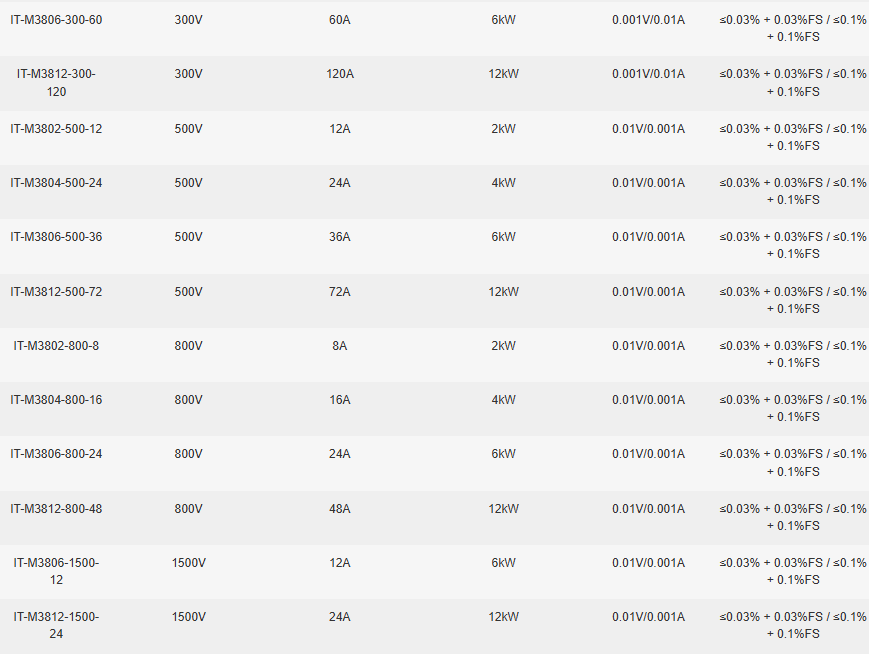
Task: Click 12kW power in IT-M3812-1500-24 row
Action: coord(503,616)
